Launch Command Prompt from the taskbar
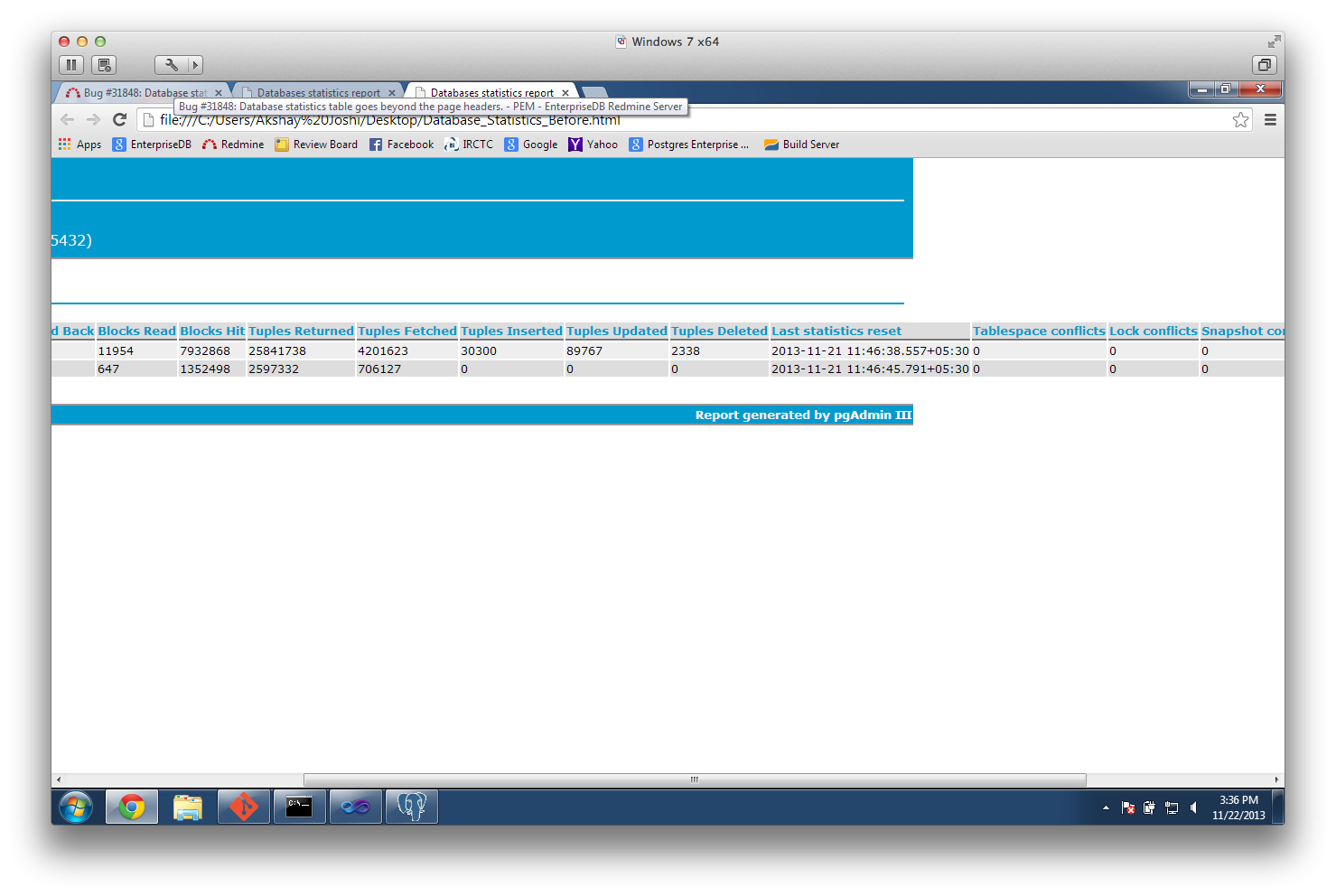1336x896 pixels. (x=299, y=807)
